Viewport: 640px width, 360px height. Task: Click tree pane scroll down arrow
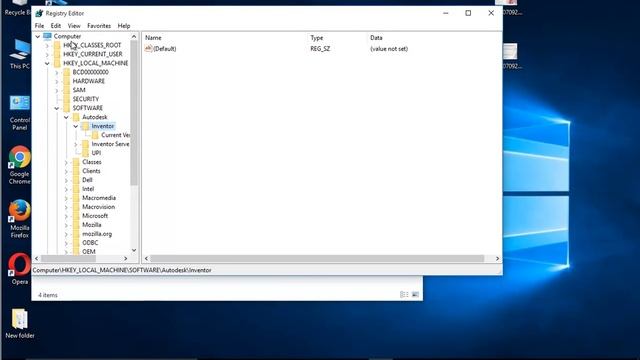pos(134,250)
